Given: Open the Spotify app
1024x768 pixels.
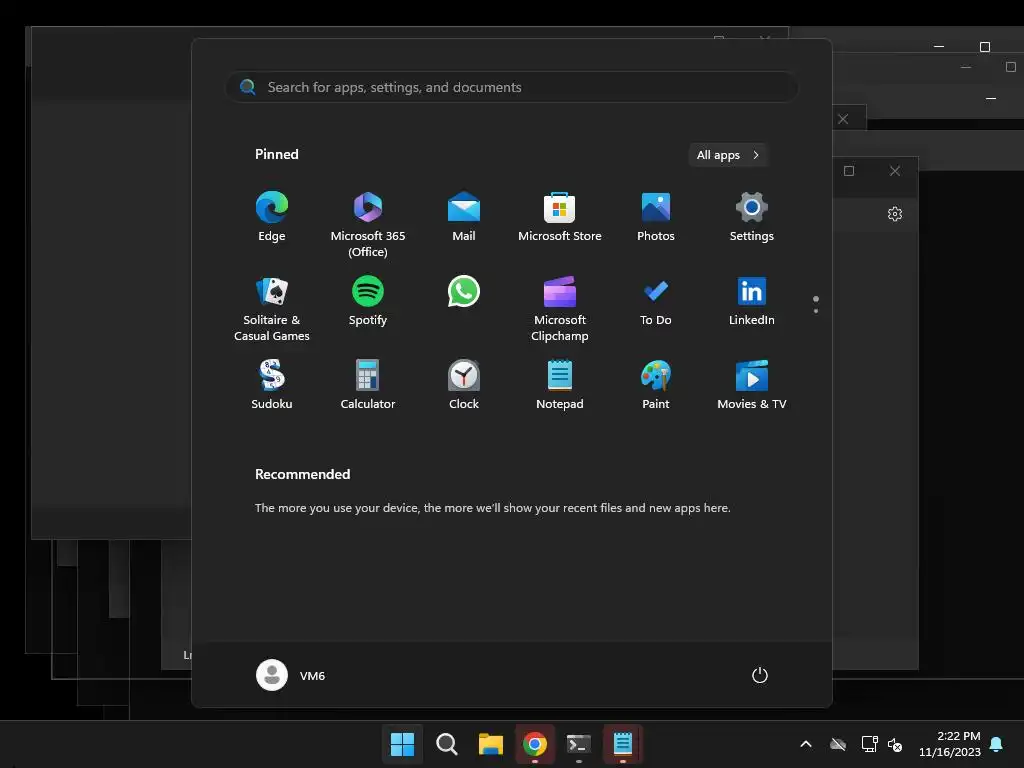Looking at the screenshot, I should 368,301.
